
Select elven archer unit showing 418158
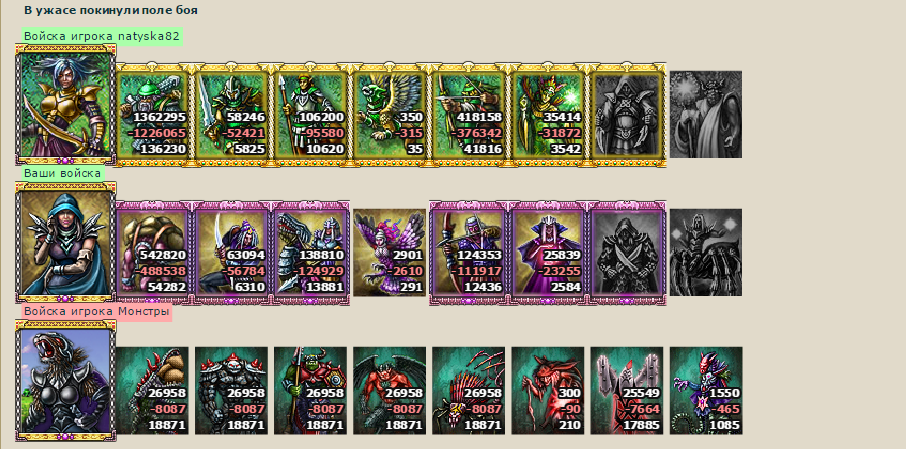(469, 114)
